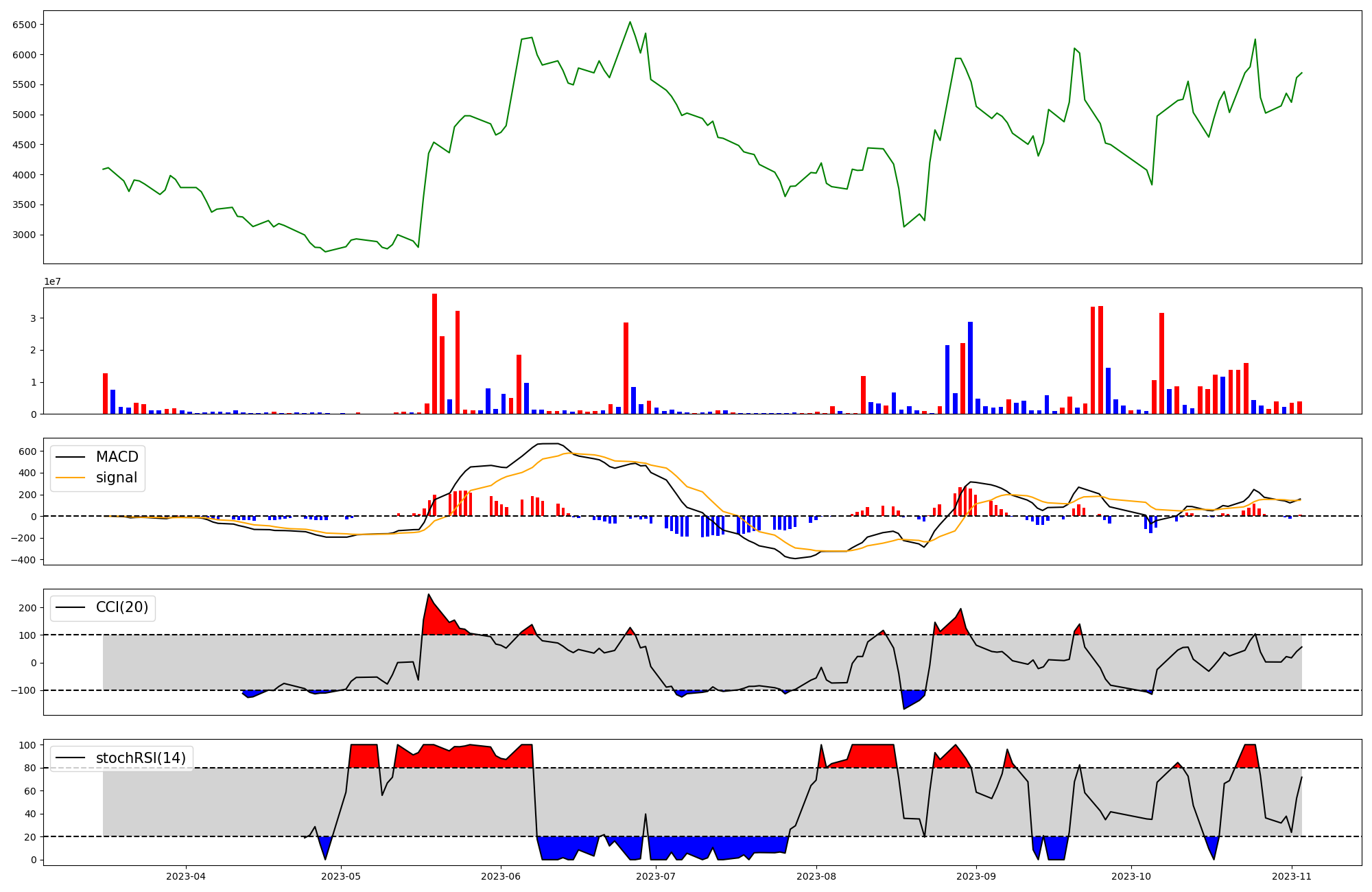Click the -100 tick on the CCI axis
Image resolution: width=1372 pixels, height=892 pixels.
point(24,690)
